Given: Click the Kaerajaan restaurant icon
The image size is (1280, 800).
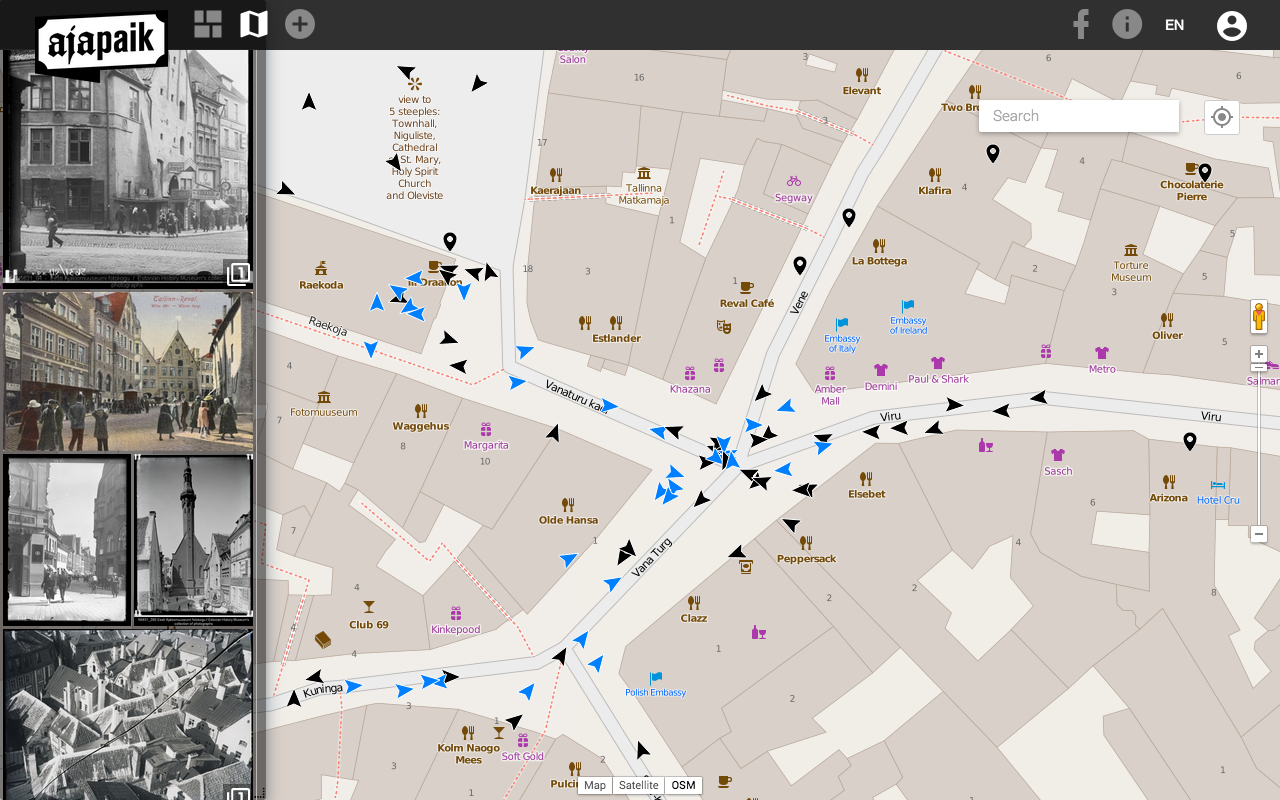Looking at the screenshot, I should tap(556, 174).
